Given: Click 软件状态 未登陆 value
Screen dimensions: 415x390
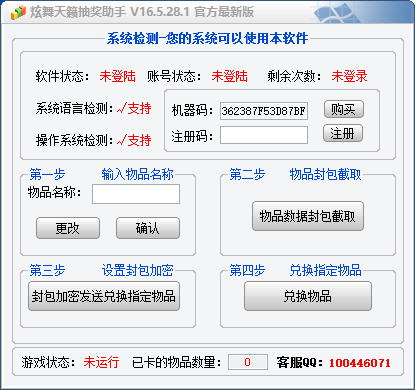Looking at the screenshot, I should coord(117,76).
